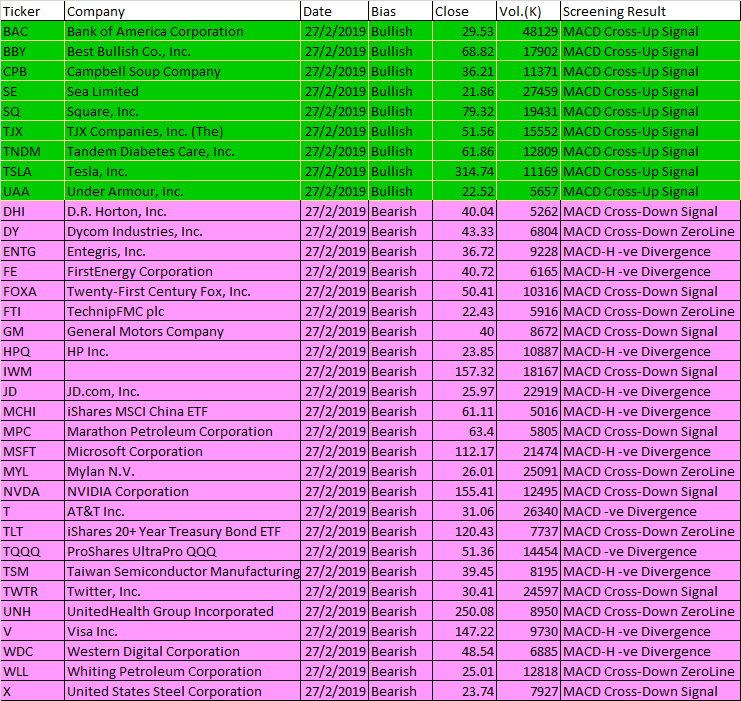Viewport: 741px width, 701px height.
Task: Select Twenty-First Century Fox, Inc. cell
Action: pyautogui.click(x=182, y=291)
